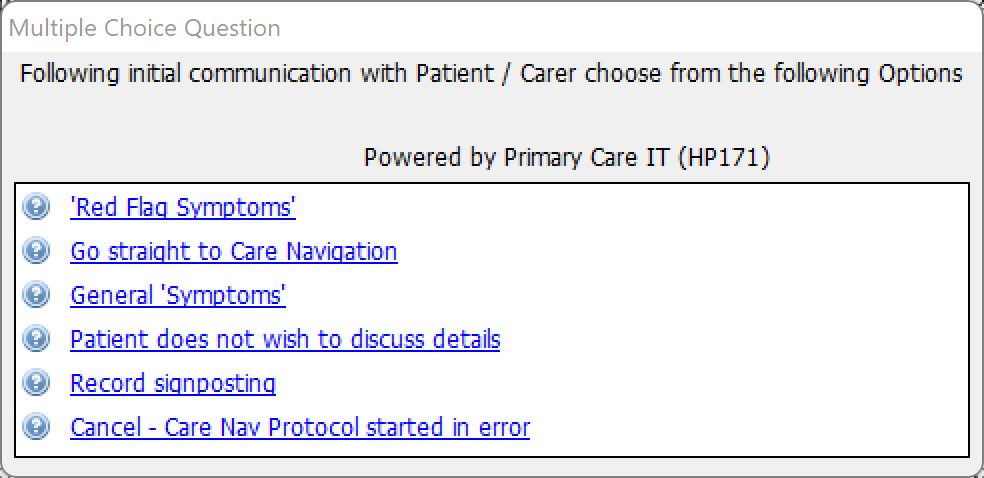Click the icon beside Patient does not wish to discuss
984x478 pixels.
(x=36, y=338)
